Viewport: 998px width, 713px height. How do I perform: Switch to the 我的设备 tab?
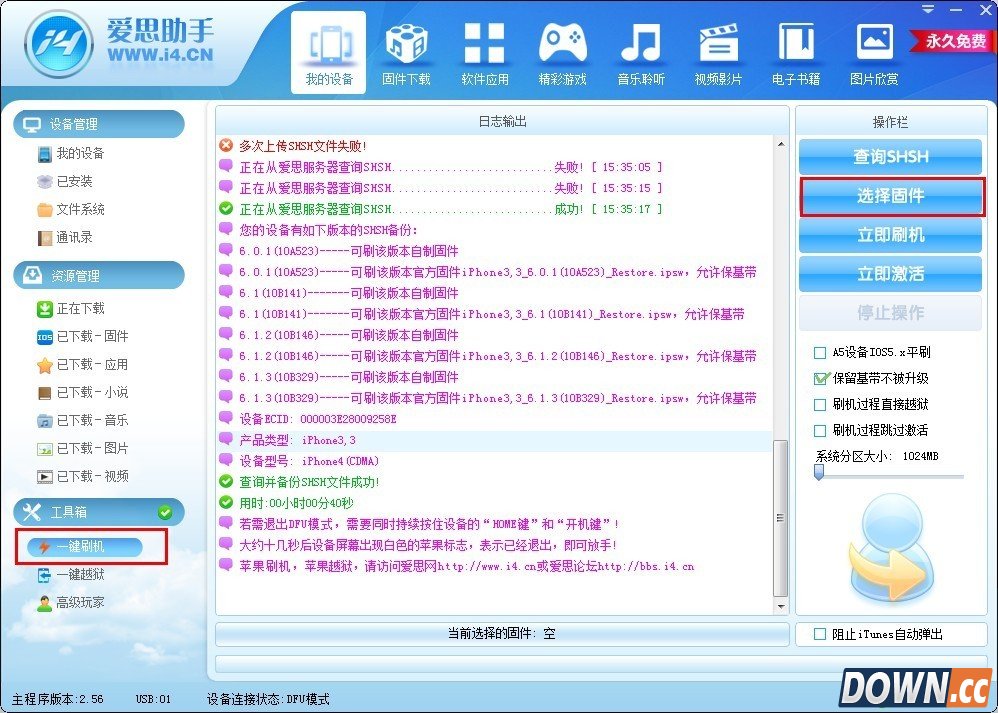pyautogui.click(x=330, y=50)
